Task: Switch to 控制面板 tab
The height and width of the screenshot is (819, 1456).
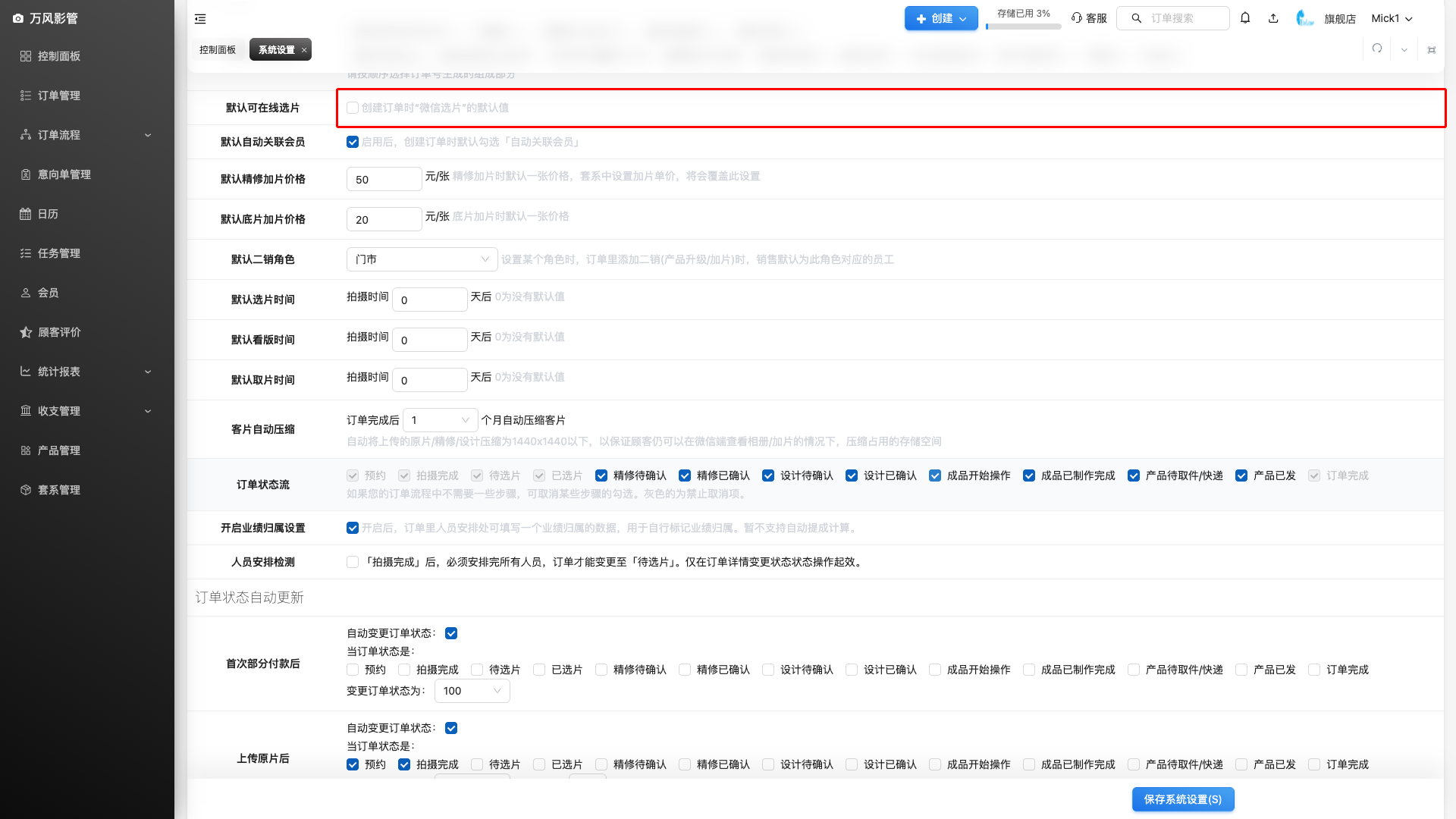Action: tap(218, 49)
